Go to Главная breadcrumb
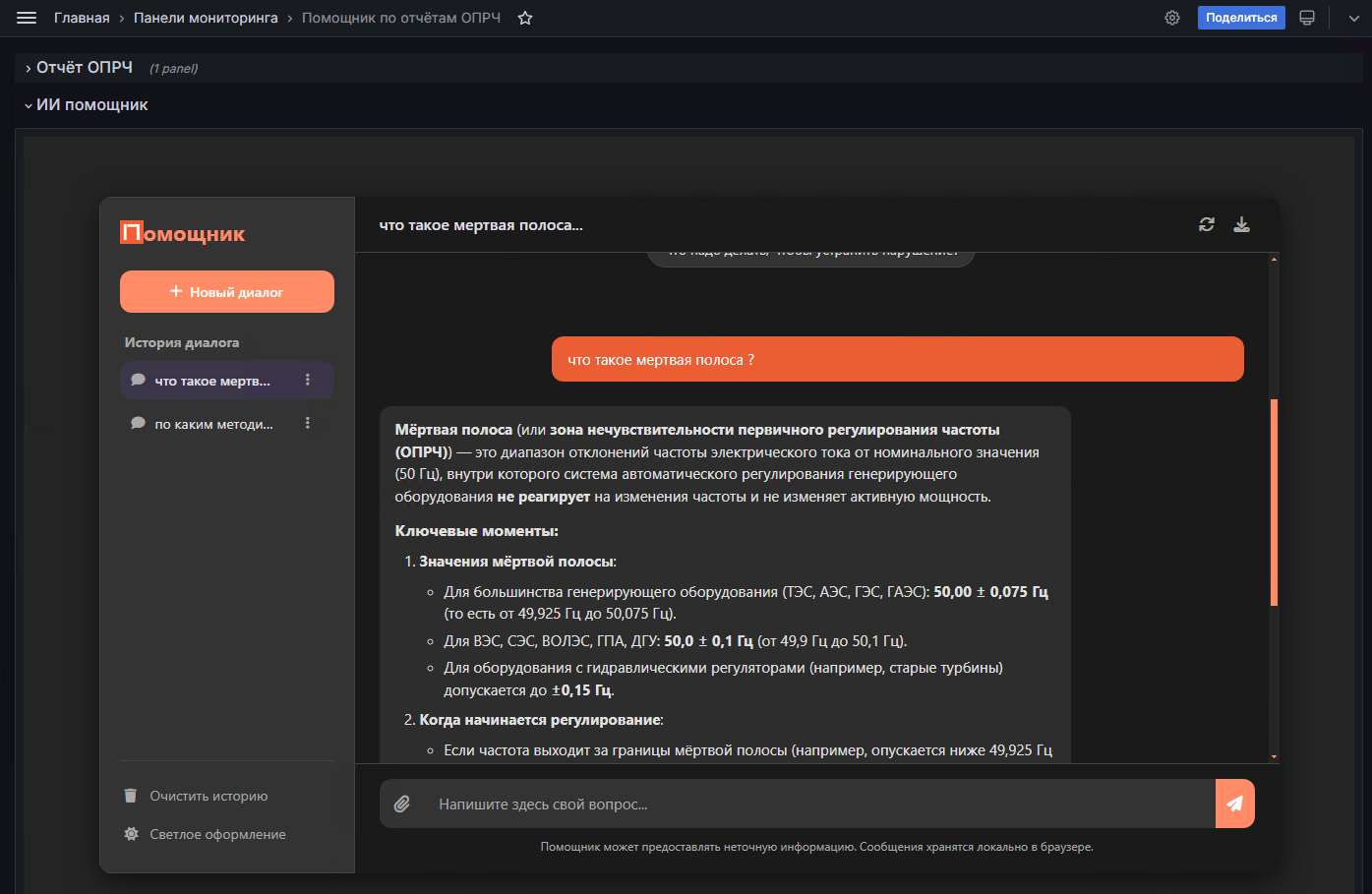 tap(82, 18)
